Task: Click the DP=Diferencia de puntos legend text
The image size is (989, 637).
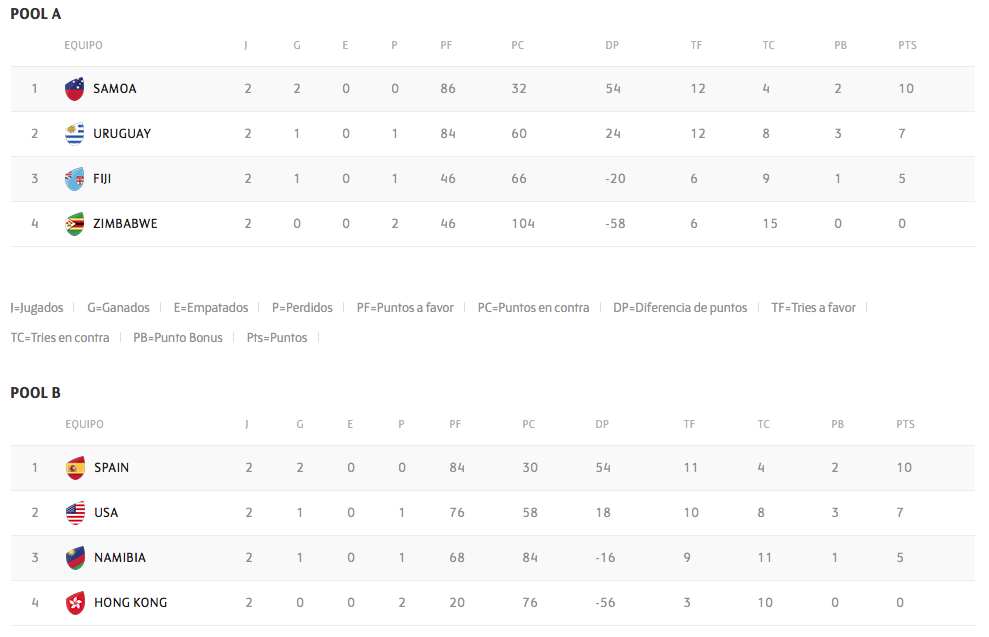Action: pos(680,308)
